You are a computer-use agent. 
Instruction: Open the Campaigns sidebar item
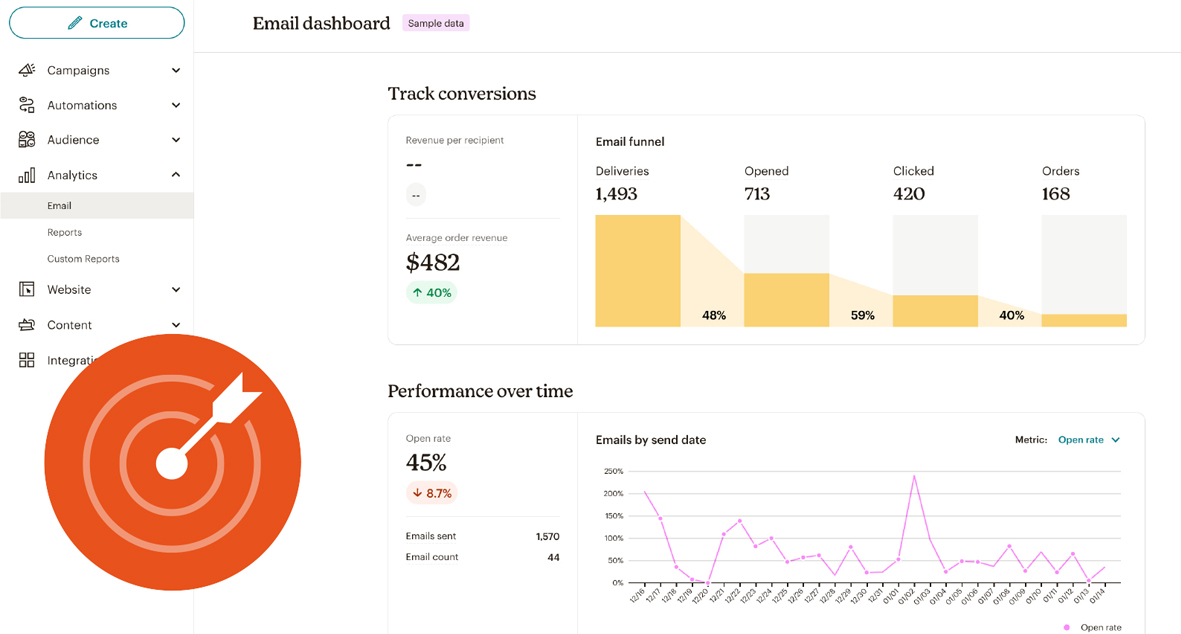click(96, 70)
